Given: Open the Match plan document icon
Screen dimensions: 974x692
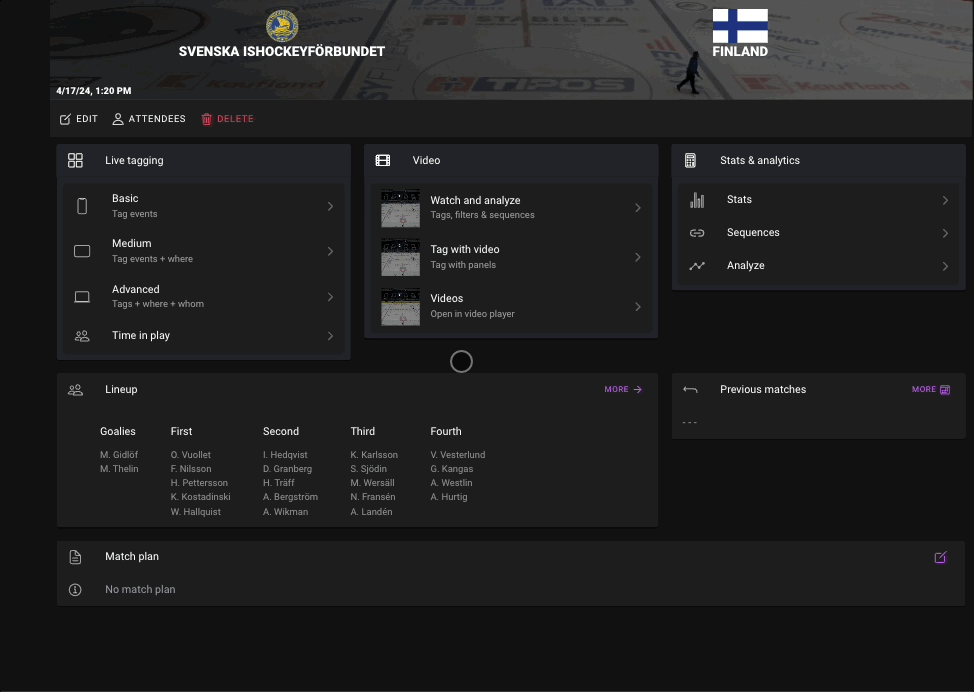Looking at the screenshot, I should (x=75, y=556).
